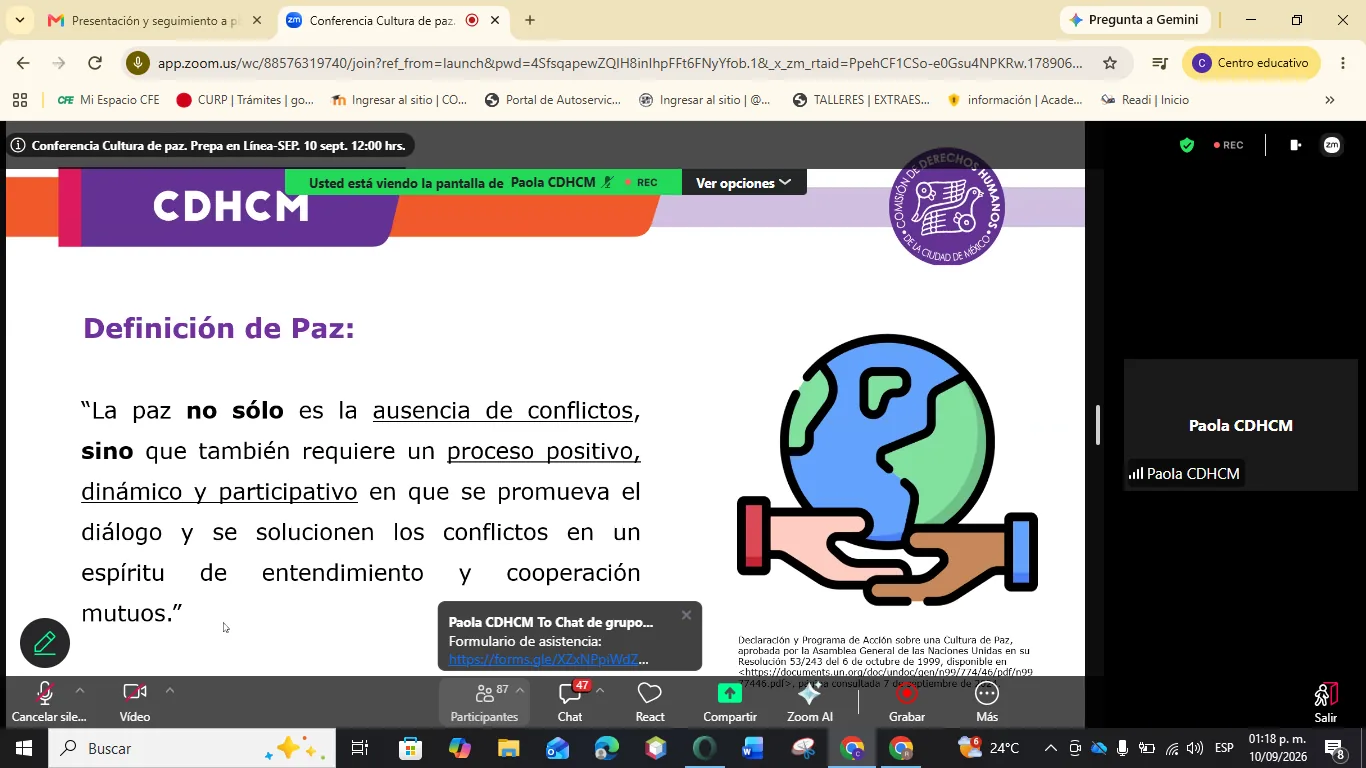Expand the caret next to Chat
The width and height of the screenshot is (1366, 768).
coord(600,690)
